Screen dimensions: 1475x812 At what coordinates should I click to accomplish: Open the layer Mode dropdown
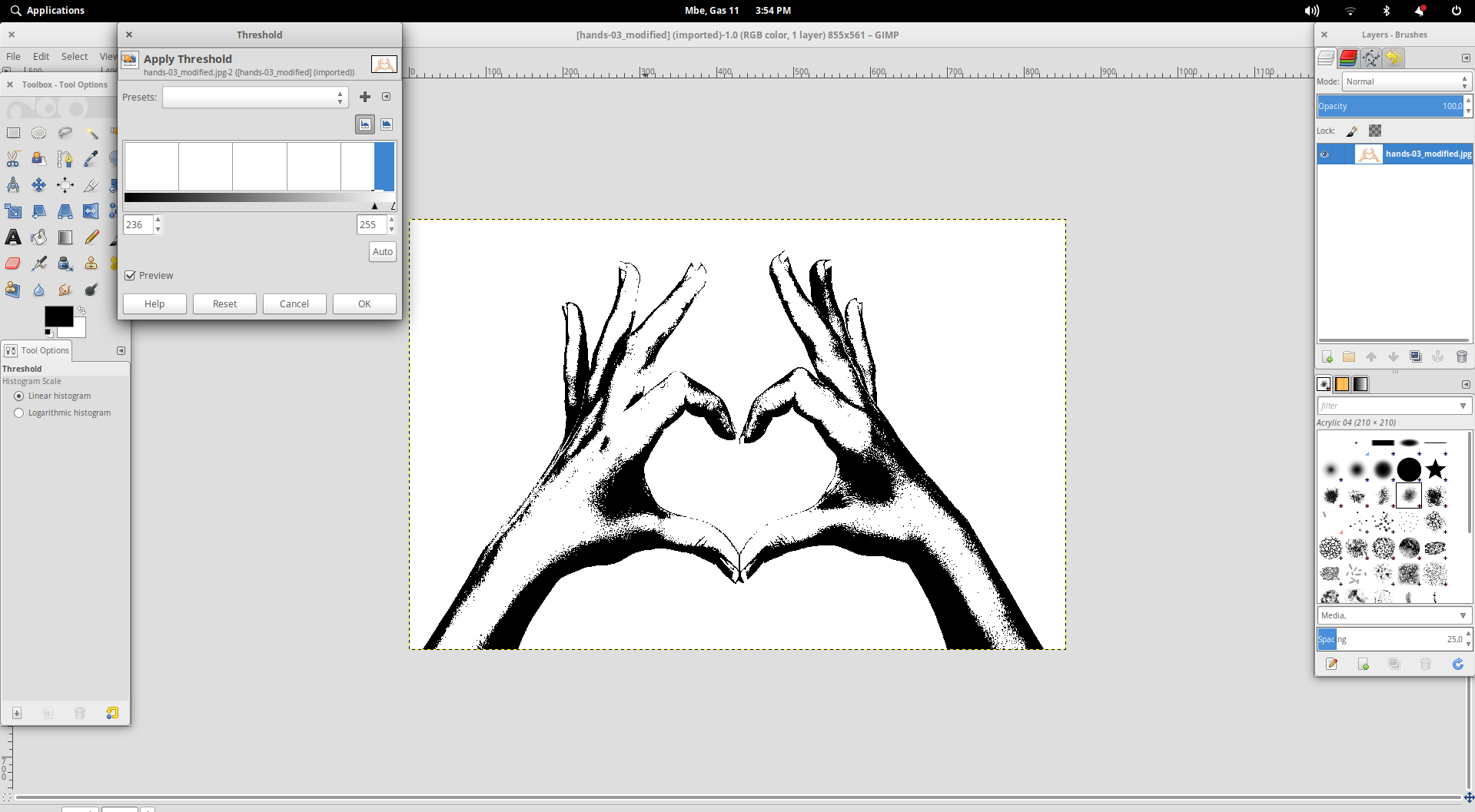point(1407,81)
